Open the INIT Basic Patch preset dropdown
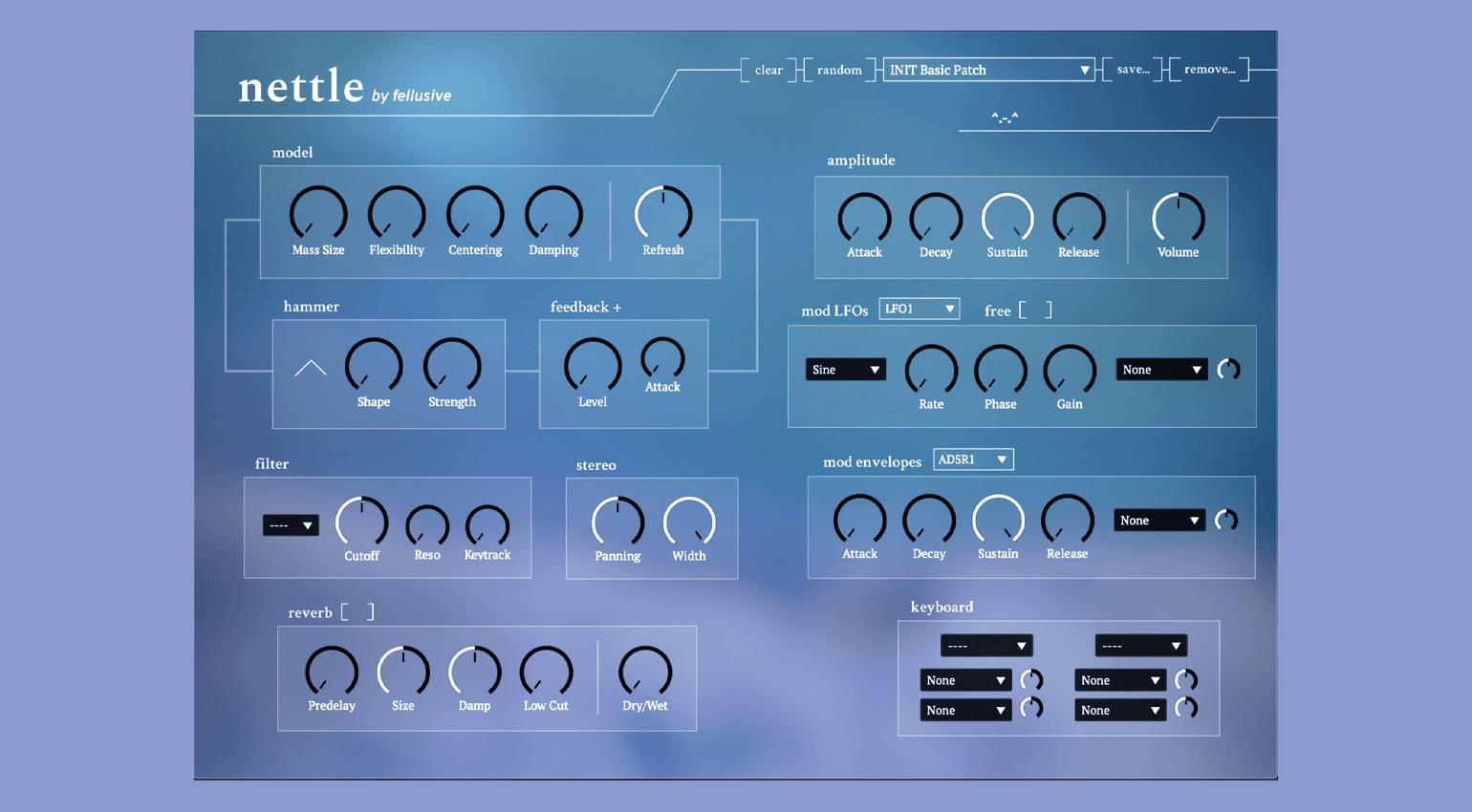The width and height of the screenshot is (1472, 812). 988,70
